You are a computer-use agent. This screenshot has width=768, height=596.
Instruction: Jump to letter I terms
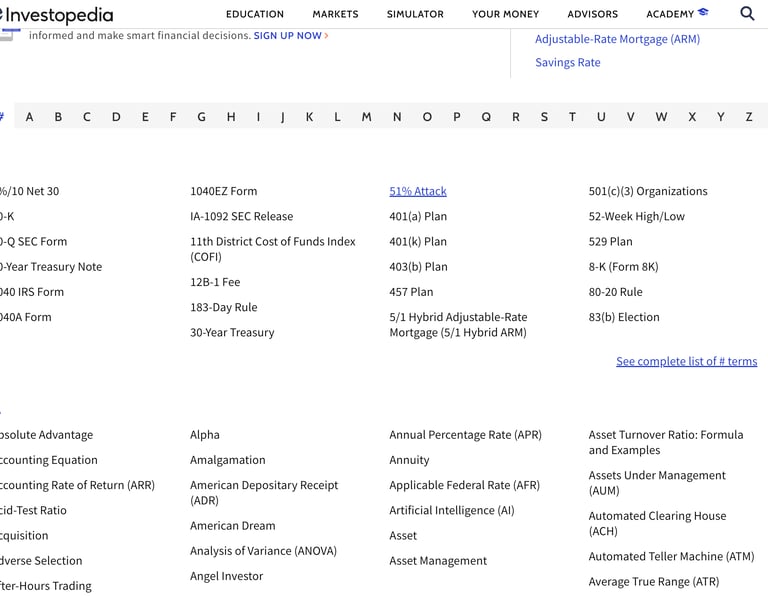coord(258,117)
